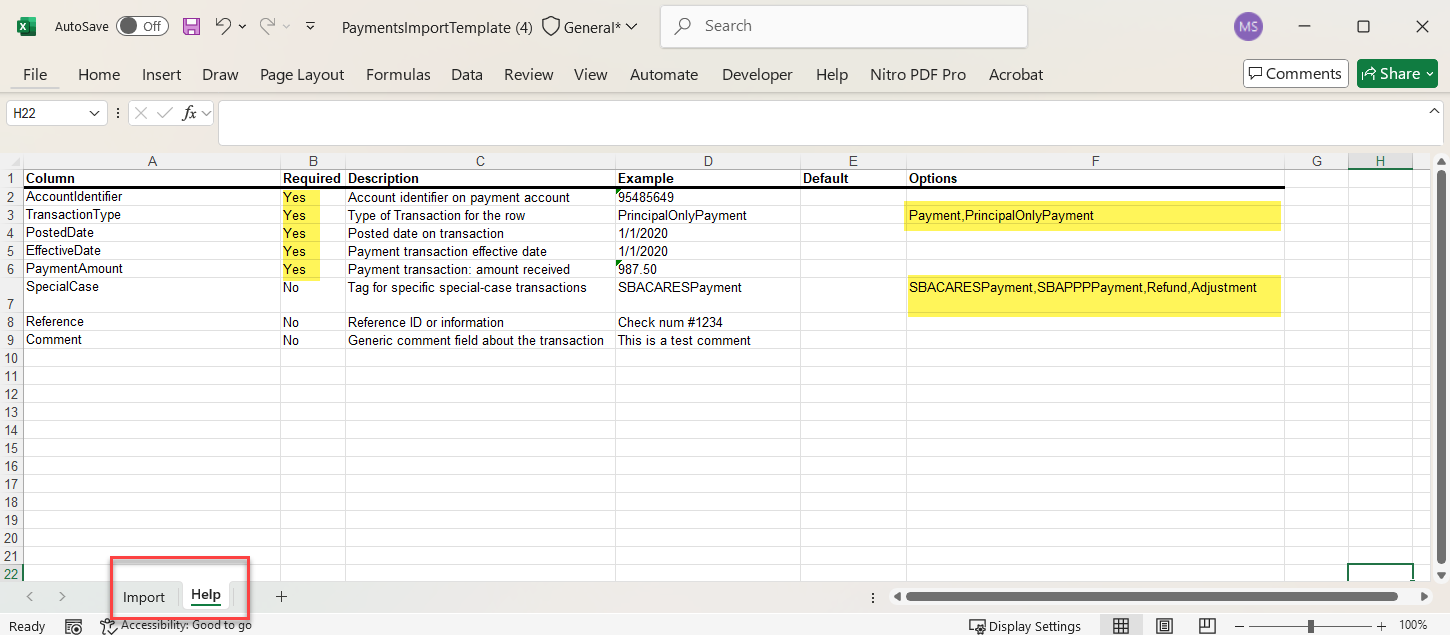Select cell with text AccountIdentifier
Screen dimensions: 1450x635
coord(151,197)
